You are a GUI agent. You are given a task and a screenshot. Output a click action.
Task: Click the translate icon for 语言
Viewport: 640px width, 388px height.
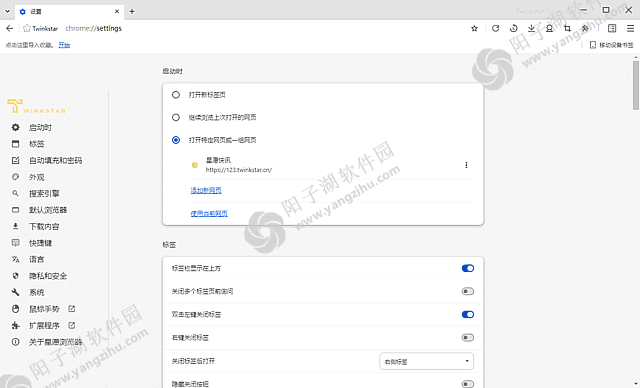16,259
